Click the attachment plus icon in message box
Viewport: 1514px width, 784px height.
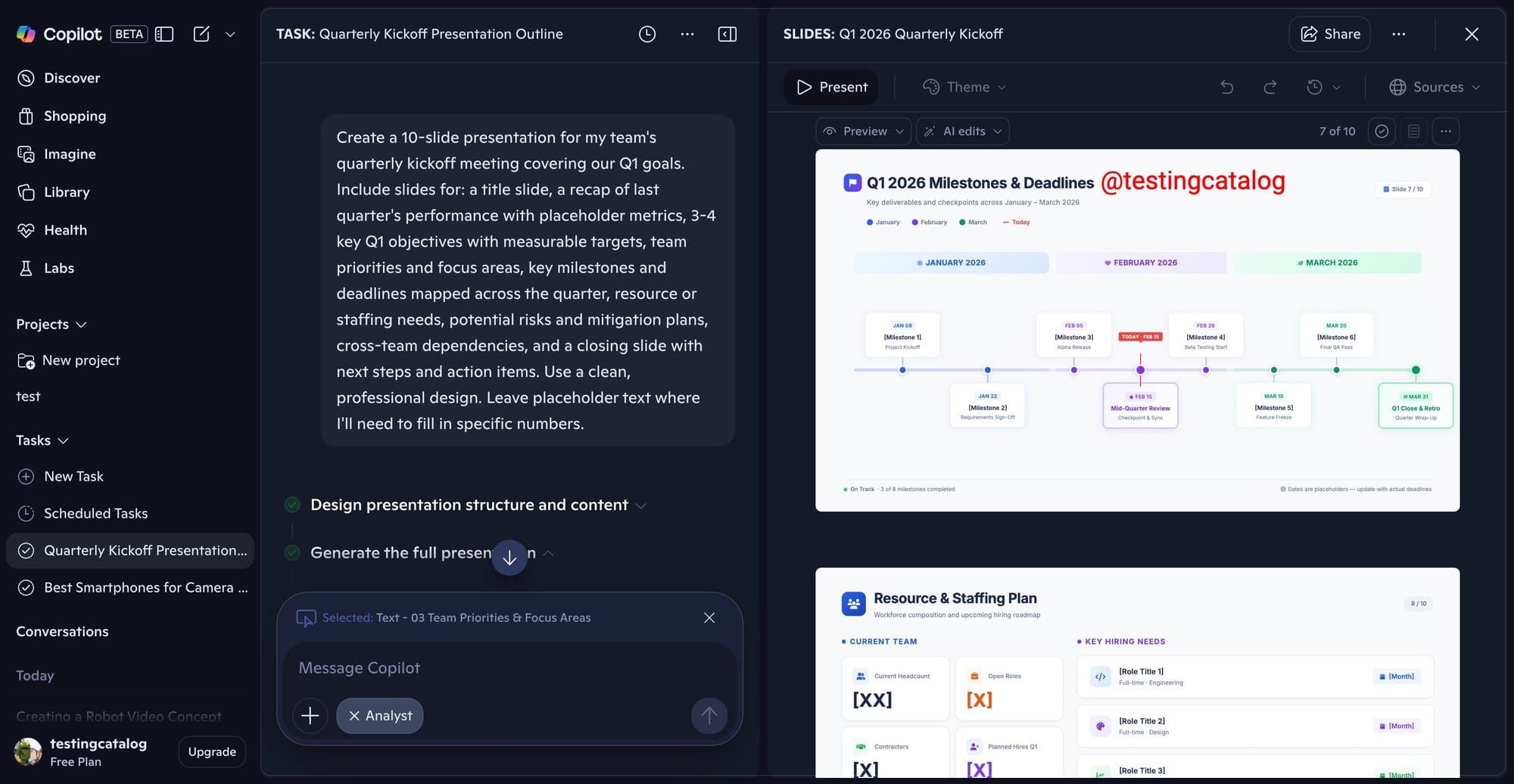point(310,715)
